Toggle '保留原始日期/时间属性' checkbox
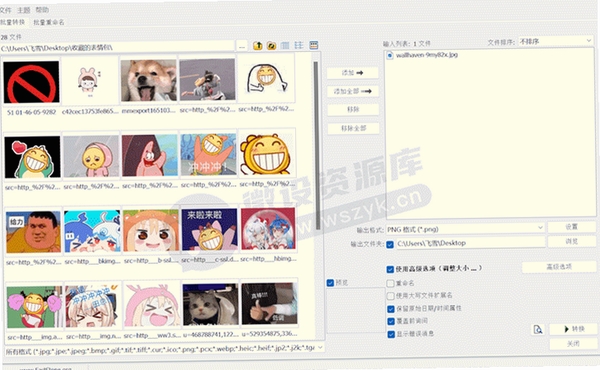Image resolution: width=600 pixels, height=370 pixels. (391, 309)
